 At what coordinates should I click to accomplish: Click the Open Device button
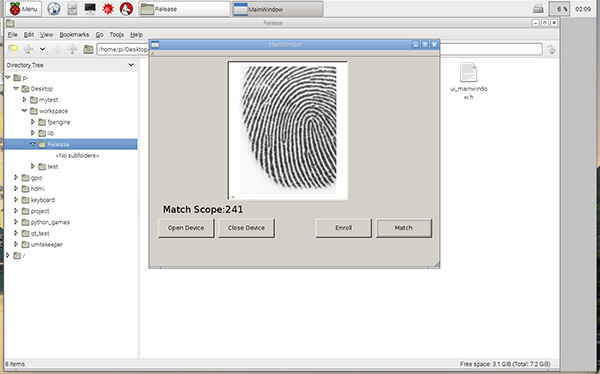pos(186,228)
